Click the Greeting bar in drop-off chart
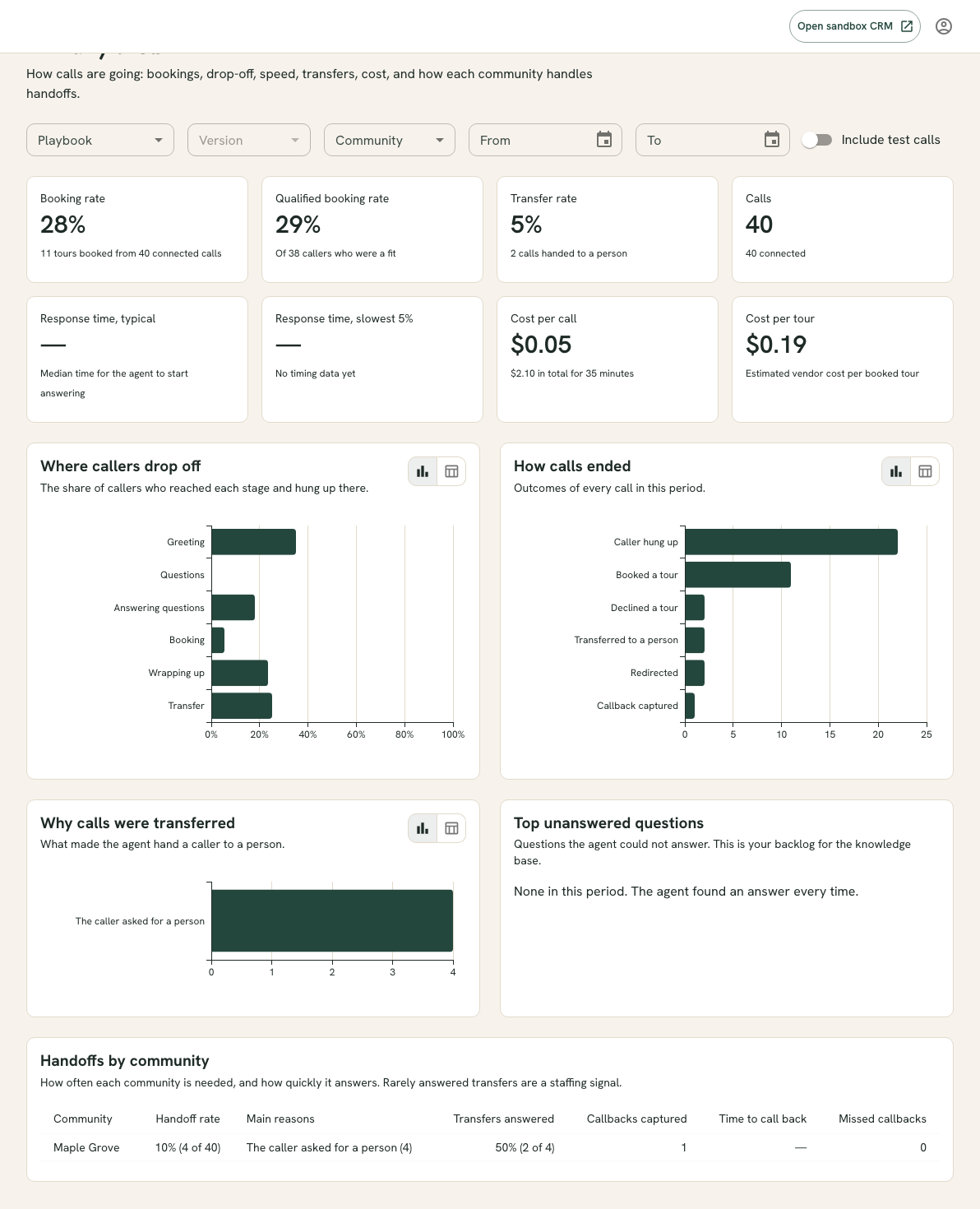 pyautogui.click(x=253, y=542)
